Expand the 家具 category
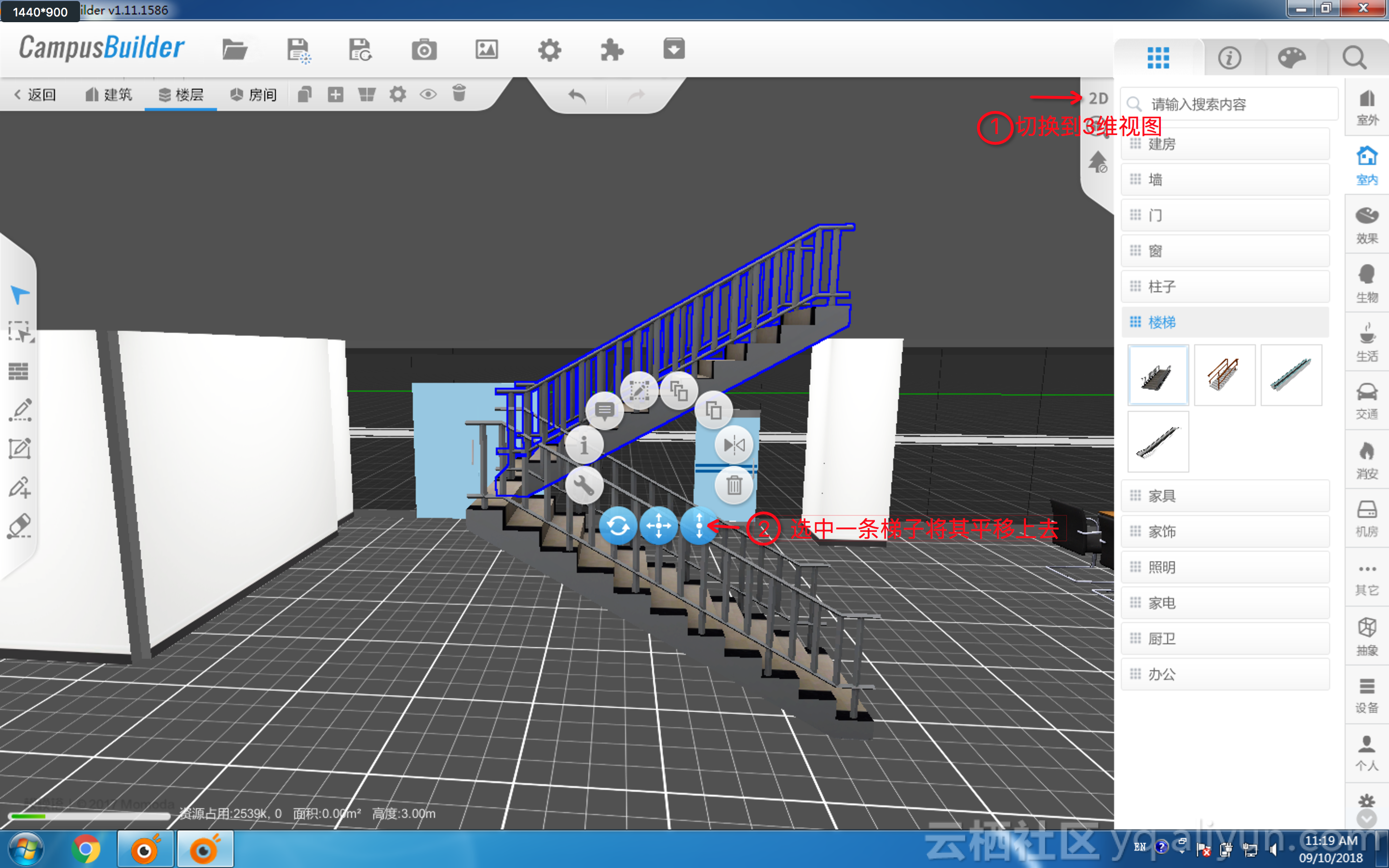This screenshot has height=868, width=1389. tap(1226, 496)
